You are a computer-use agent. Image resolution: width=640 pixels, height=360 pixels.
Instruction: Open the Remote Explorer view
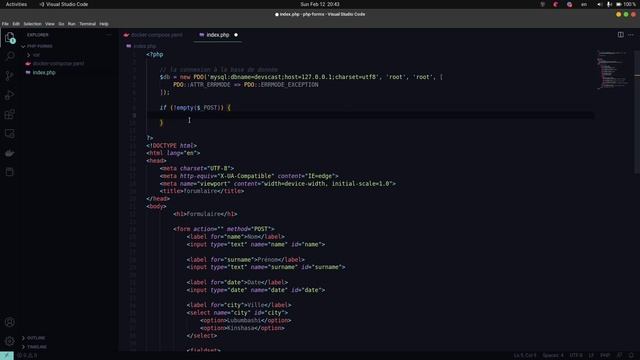click(10, 133)
